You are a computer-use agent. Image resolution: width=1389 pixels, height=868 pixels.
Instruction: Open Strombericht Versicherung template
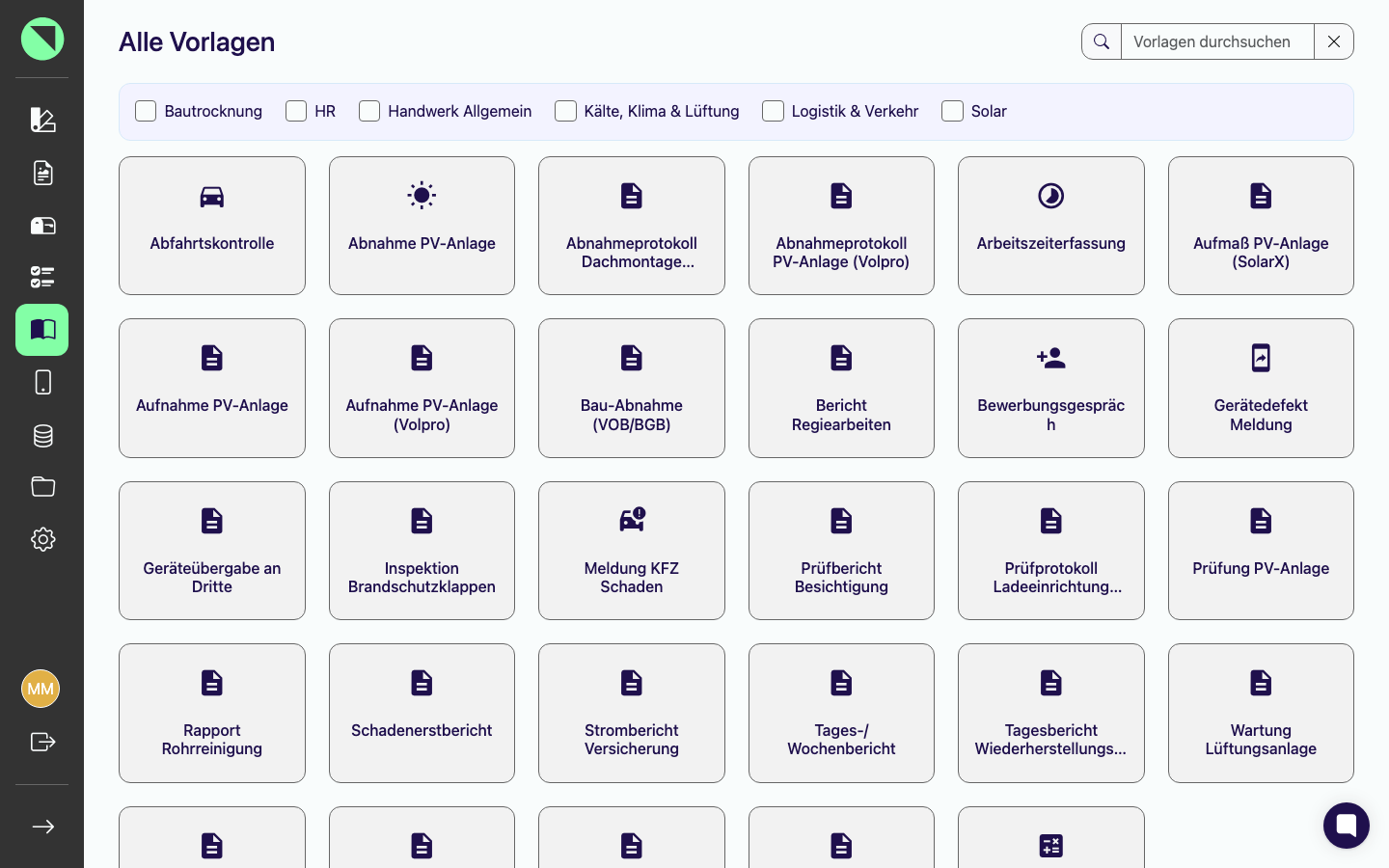pyautogui.click(x=632, y=713)
